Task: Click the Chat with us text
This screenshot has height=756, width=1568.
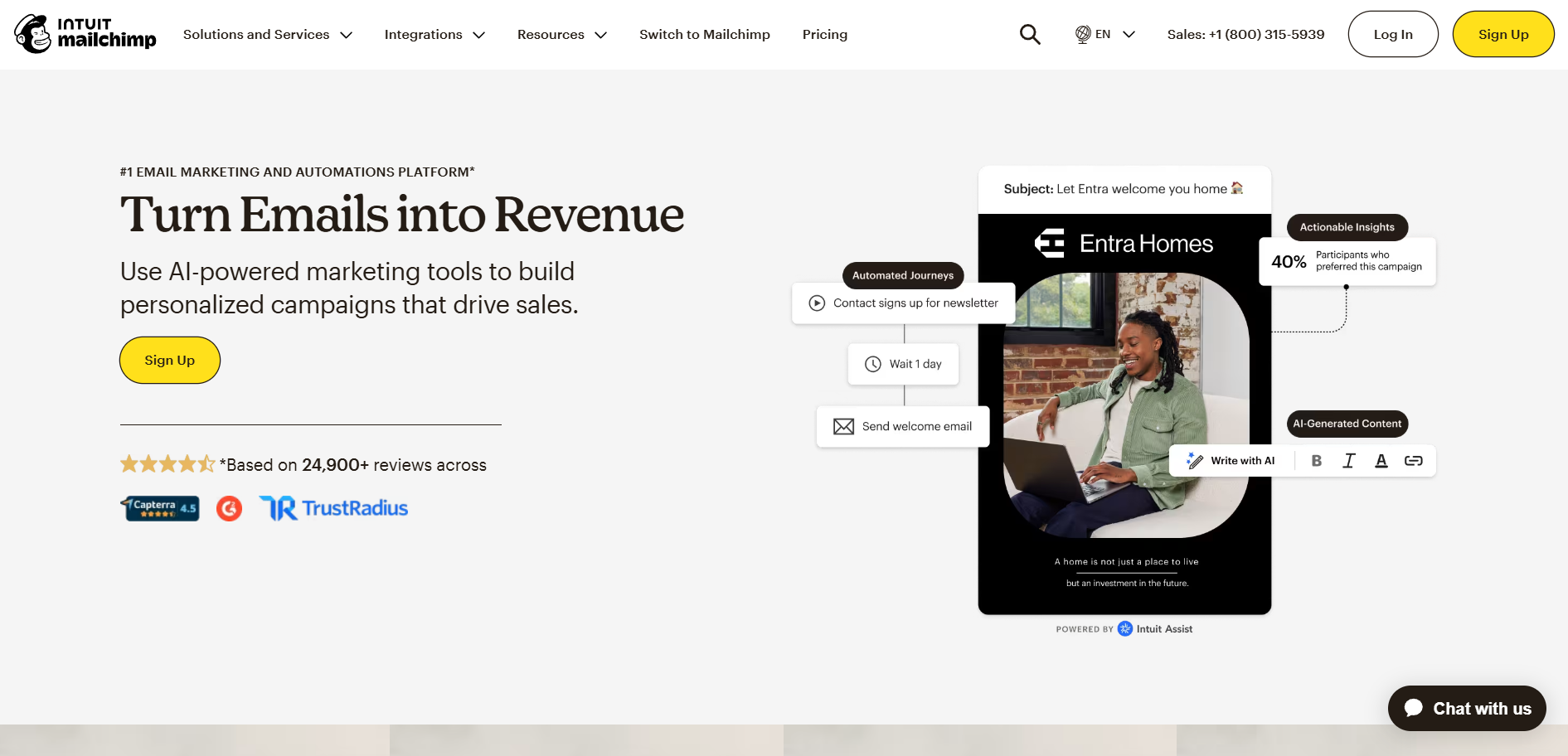Action: coord(1482,708)
